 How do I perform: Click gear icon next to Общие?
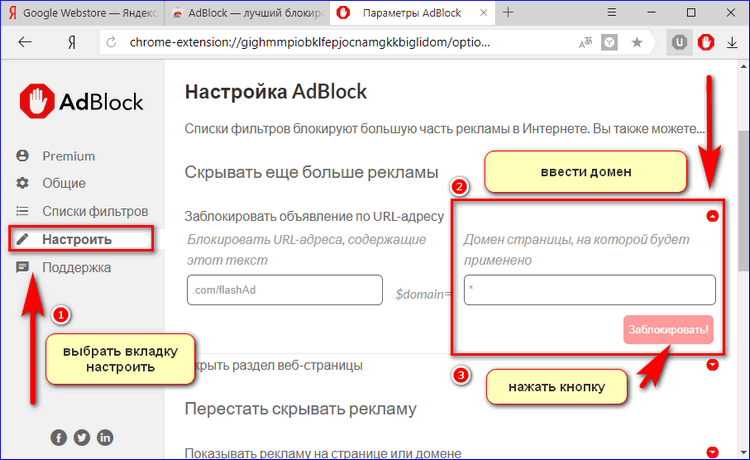[22, 183]
